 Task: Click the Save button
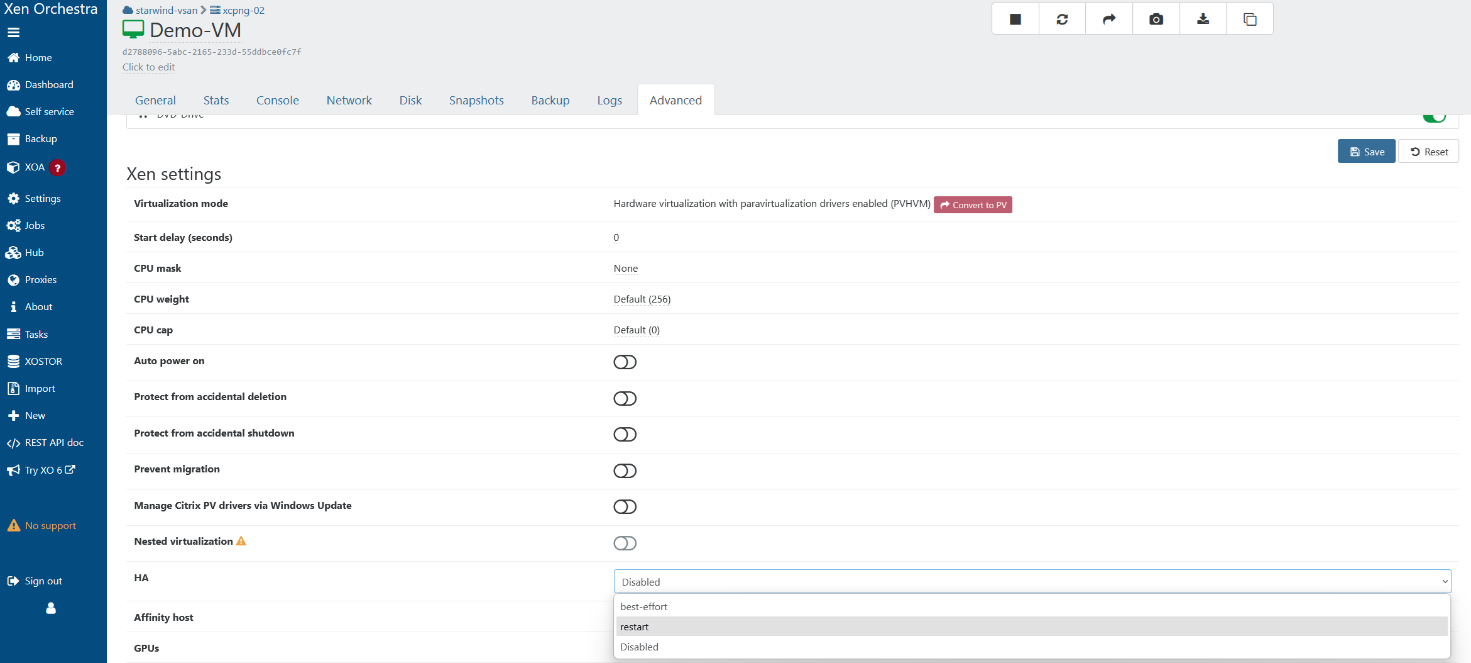click(1366, 151)
